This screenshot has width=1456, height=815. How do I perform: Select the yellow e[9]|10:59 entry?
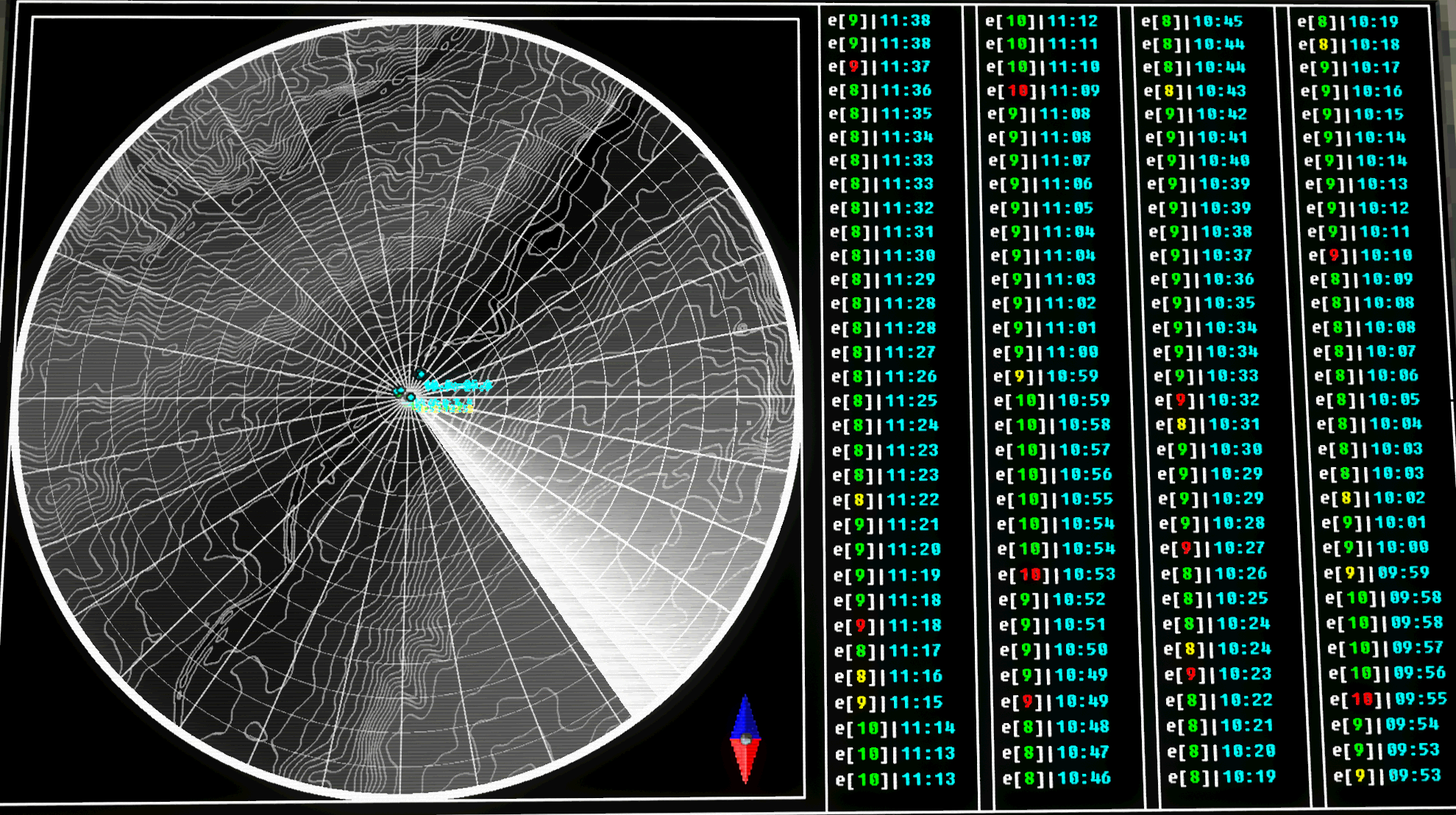pos(1045,377)
